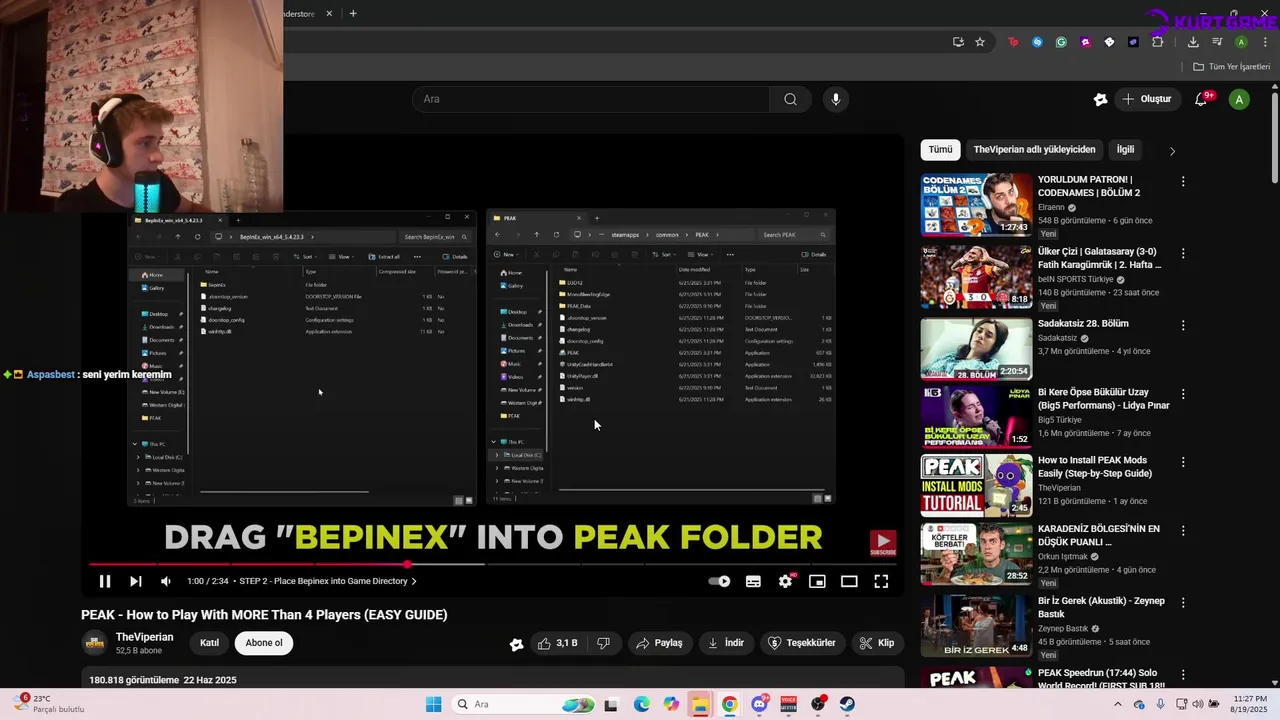The height and width of the screenshot is (720, 1280).
Task: Switch to miniplayer mode
Action: click(817, 581)
